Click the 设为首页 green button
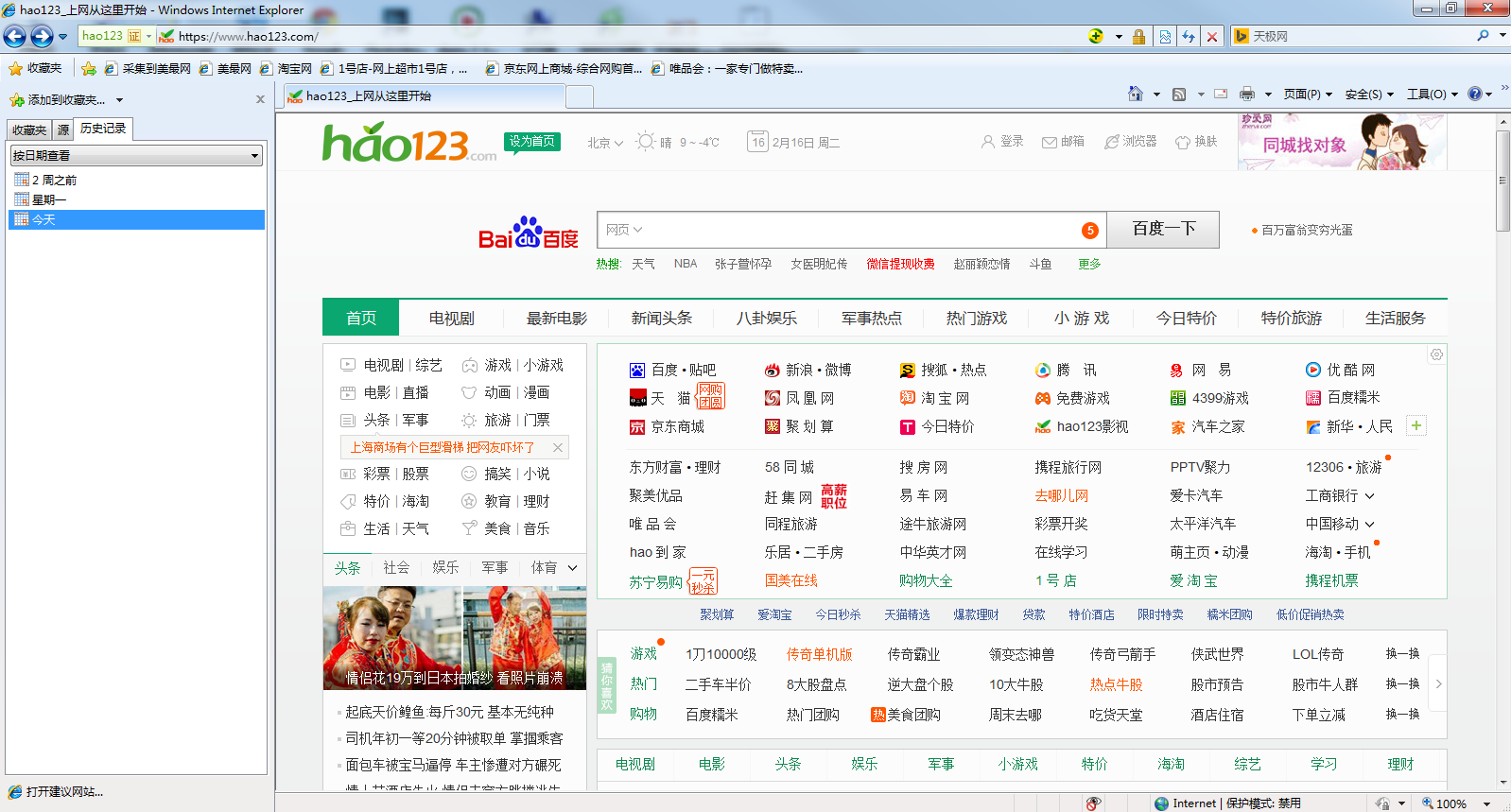The width and height of the screenshot is (1511, 812). 532,141
